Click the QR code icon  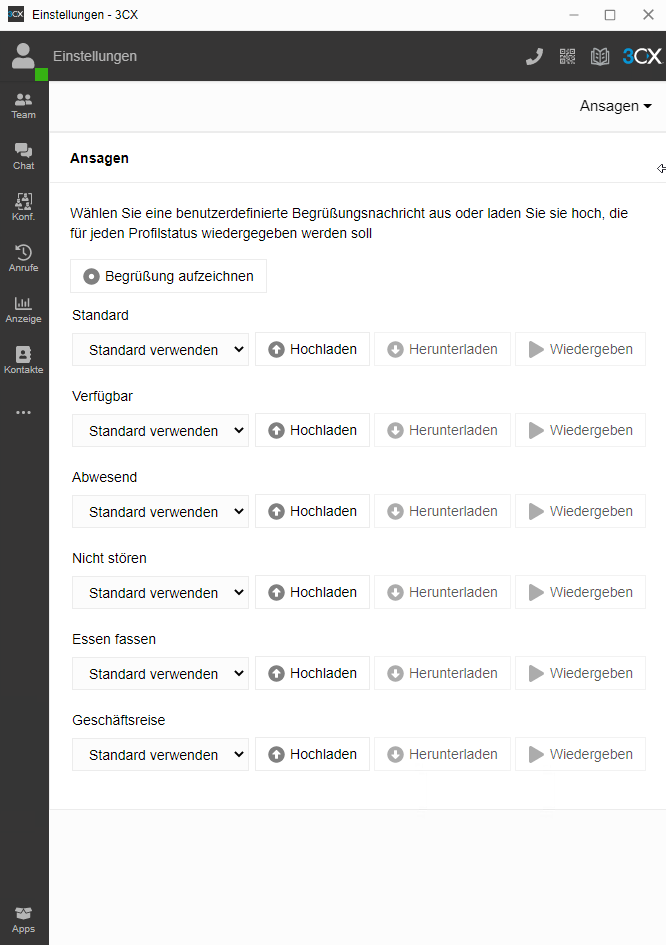(x=568, y=56)
